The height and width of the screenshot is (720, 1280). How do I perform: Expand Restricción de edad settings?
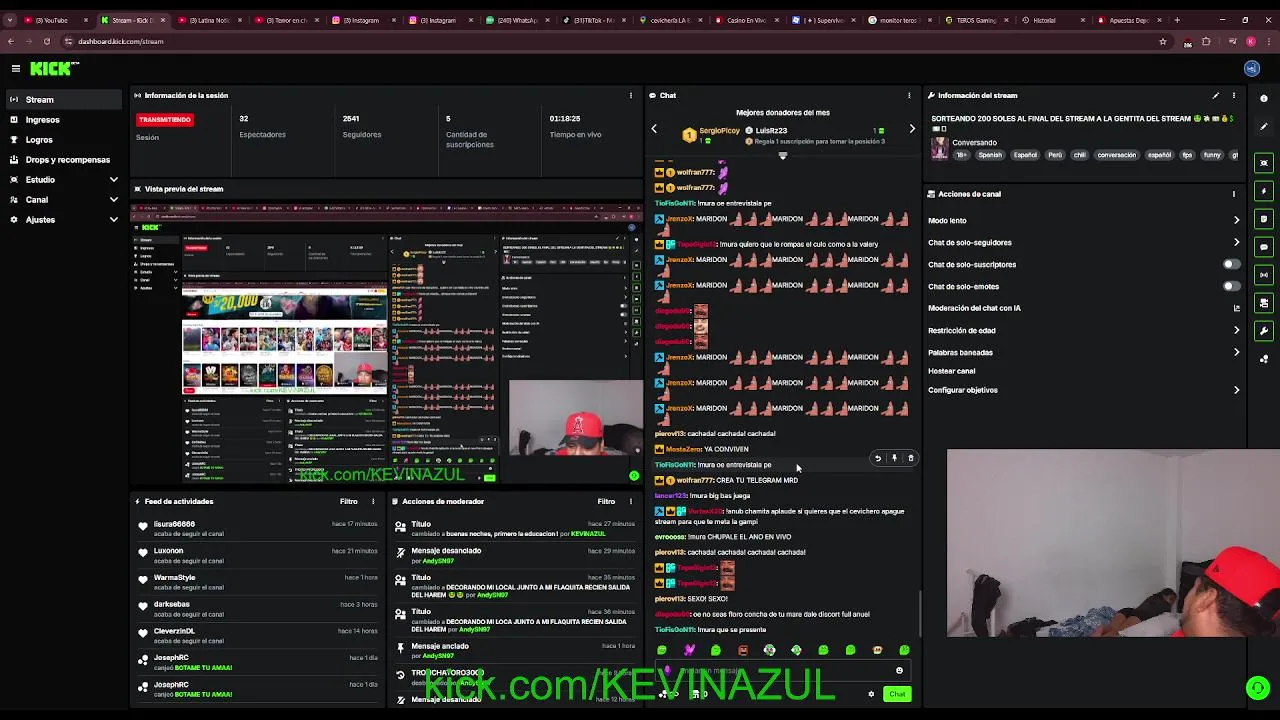1236,330
